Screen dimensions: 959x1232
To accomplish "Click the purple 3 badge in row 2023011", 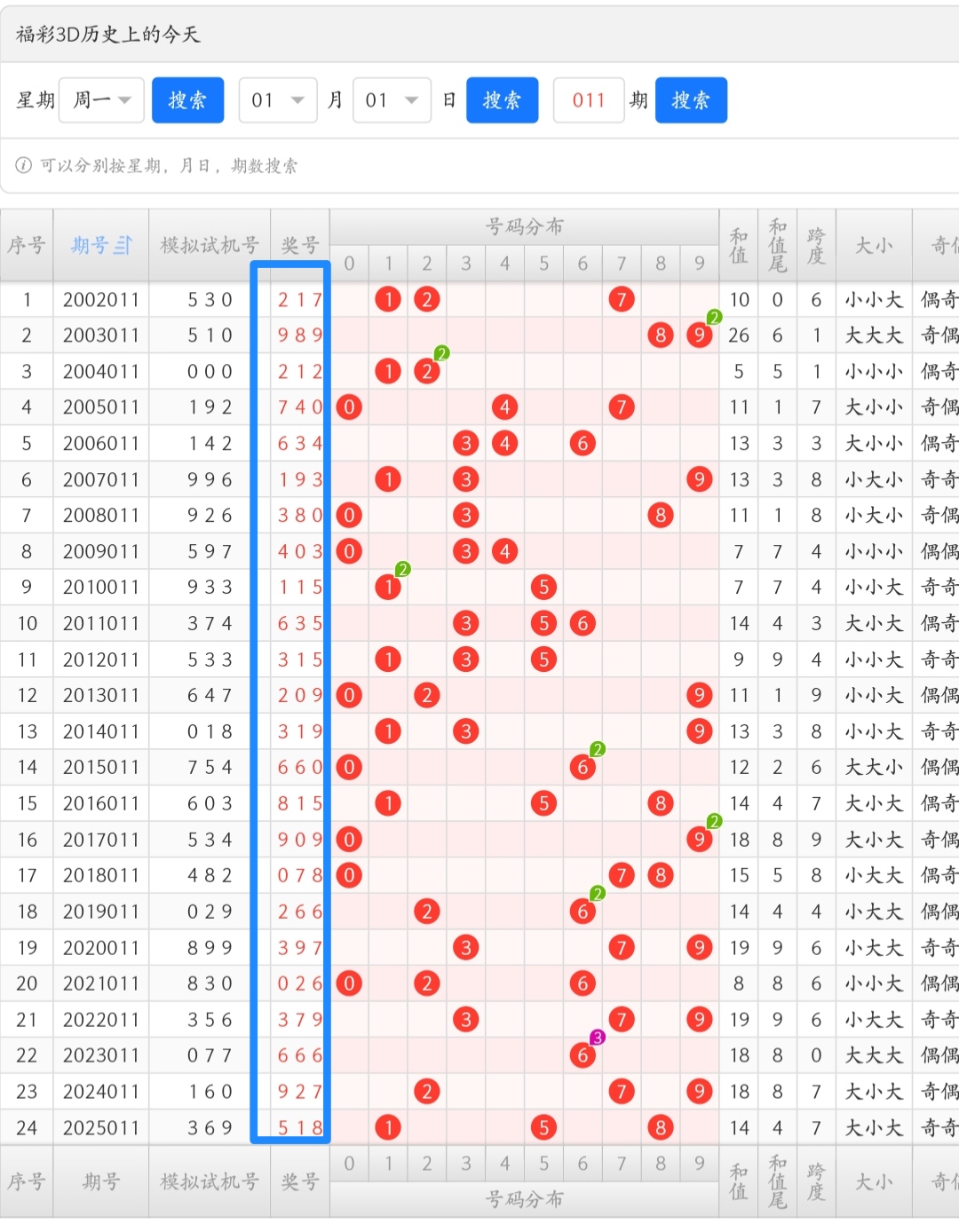I will click(598, 1037).
